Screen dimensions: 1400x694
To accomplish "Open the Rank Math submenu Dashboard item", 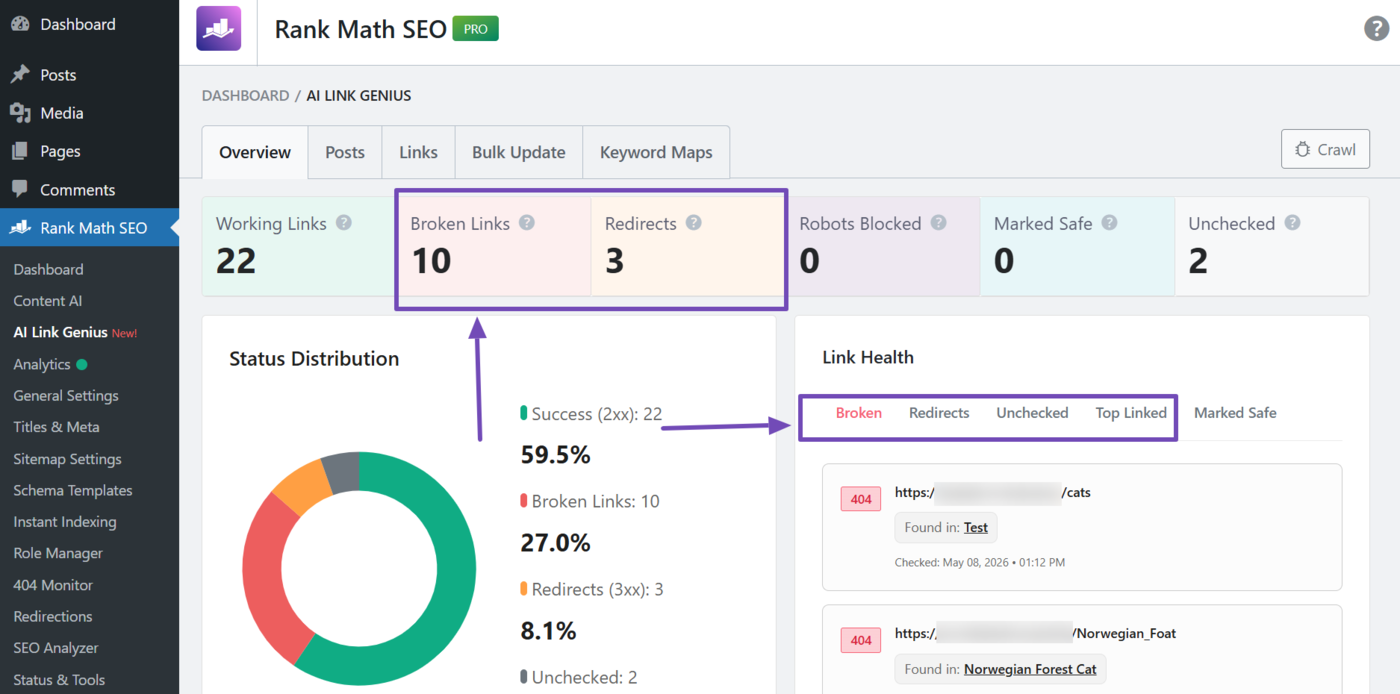I will pos(48,270).
